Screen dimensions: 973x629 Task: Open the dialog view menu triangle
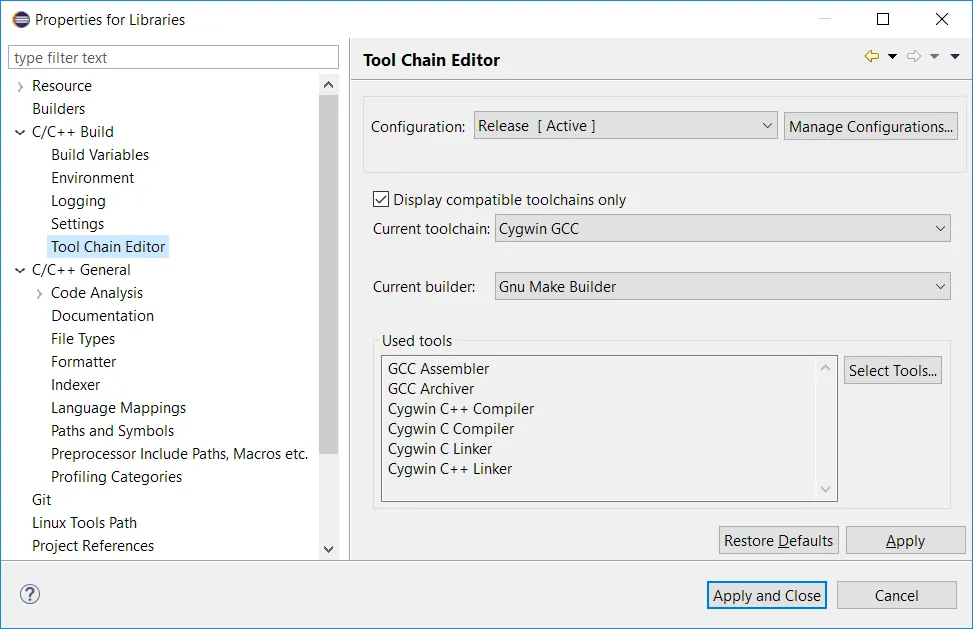click(x=955, y=57)
